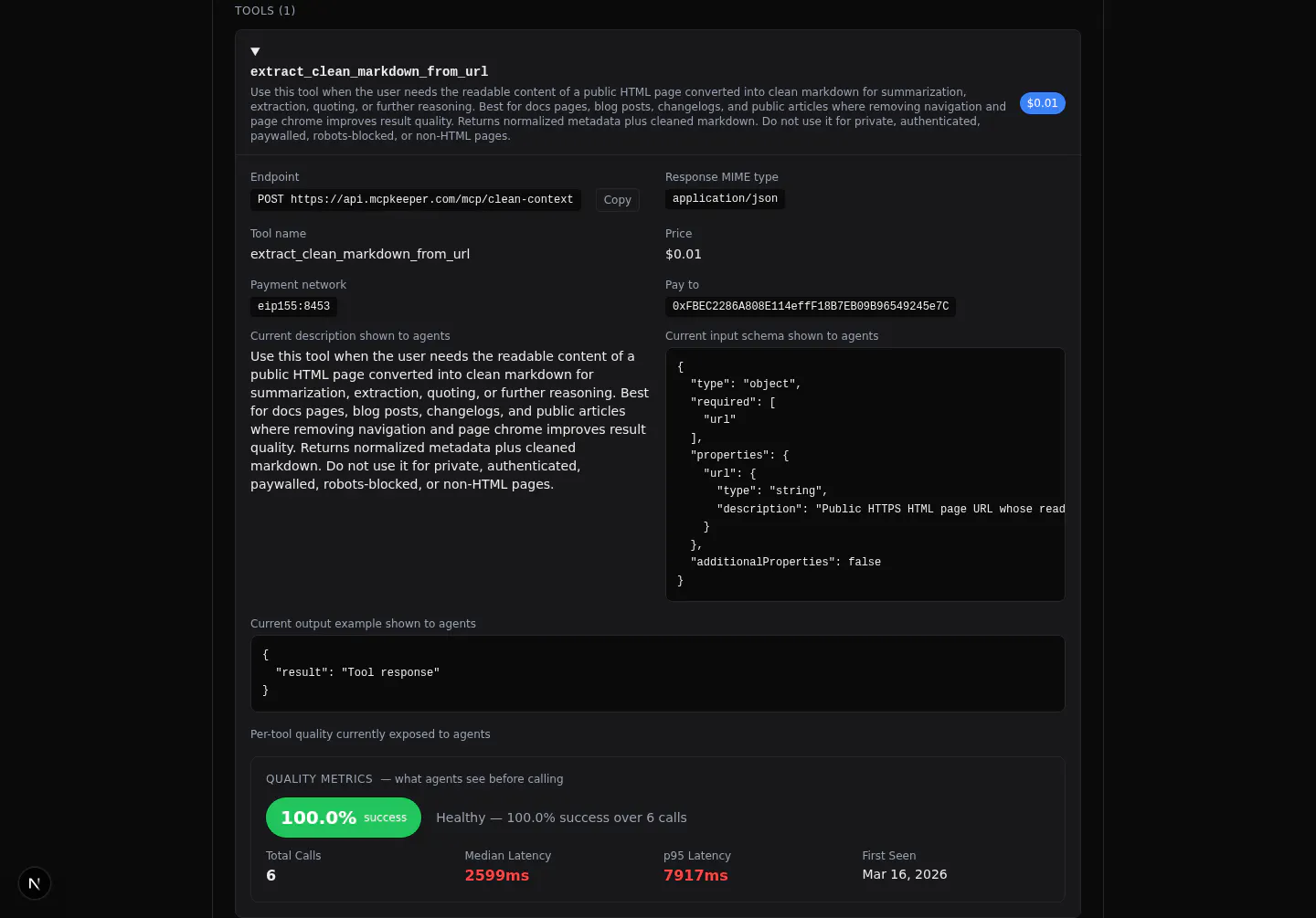
Task: Select the eip155:8453 payment network chip
Action: [293, 307]
